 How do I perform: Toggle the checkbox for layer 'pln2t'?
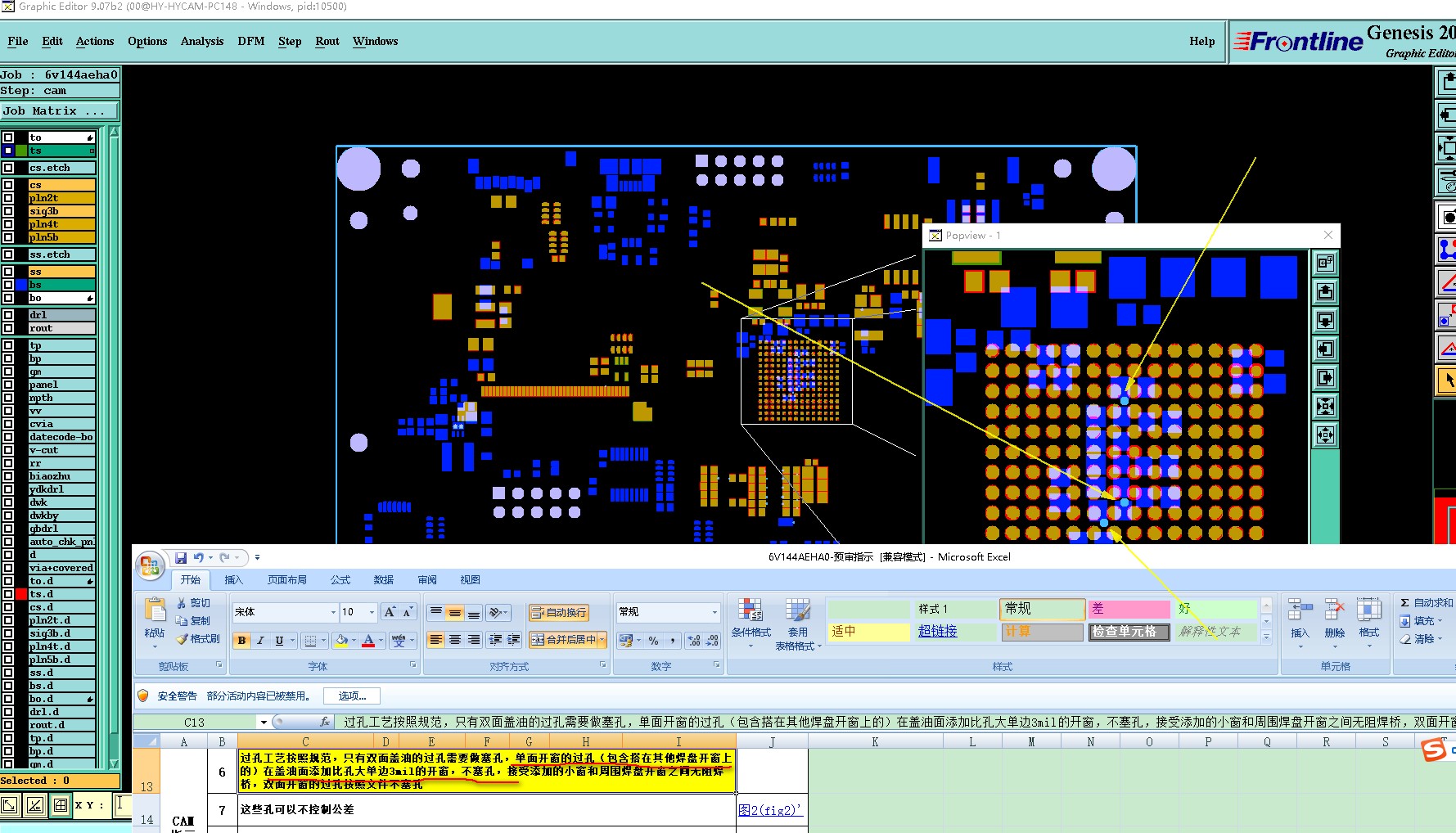coord(8,198)
